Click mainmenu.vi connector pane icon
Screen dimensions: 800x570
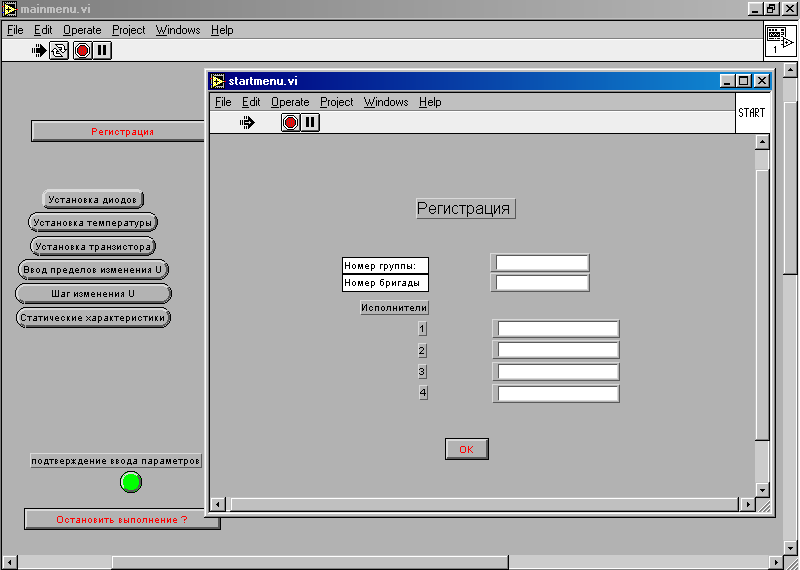(780, 40)
